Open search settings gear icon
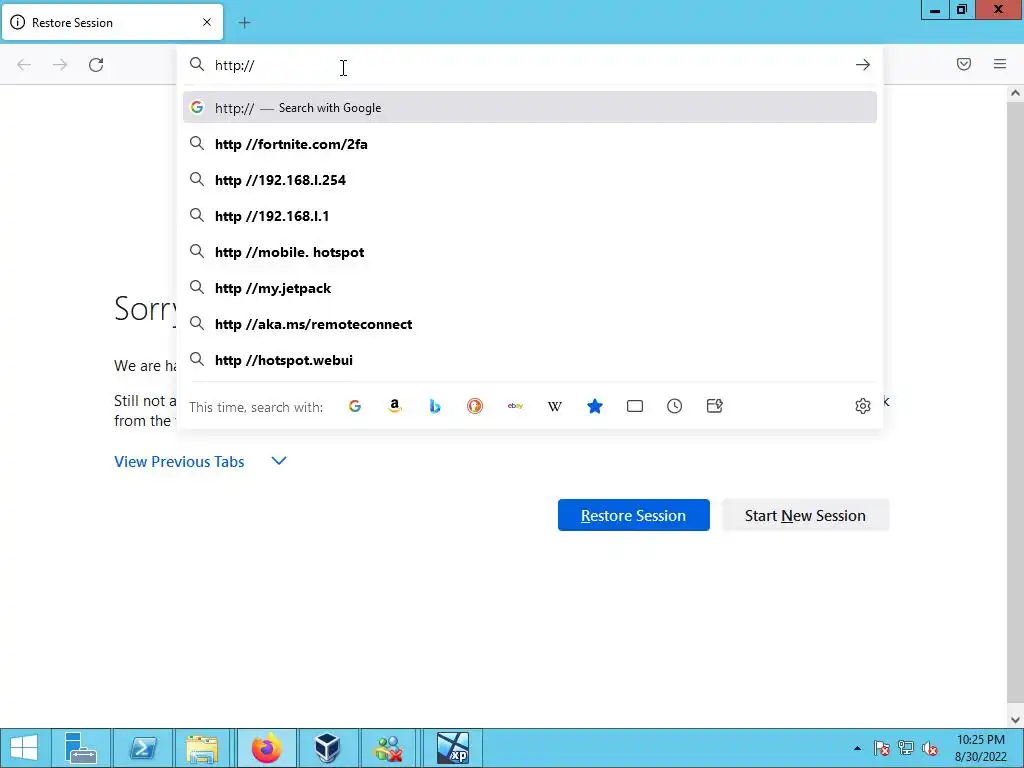The height and width of the screenshot is (768, 1024). (863, 406)
